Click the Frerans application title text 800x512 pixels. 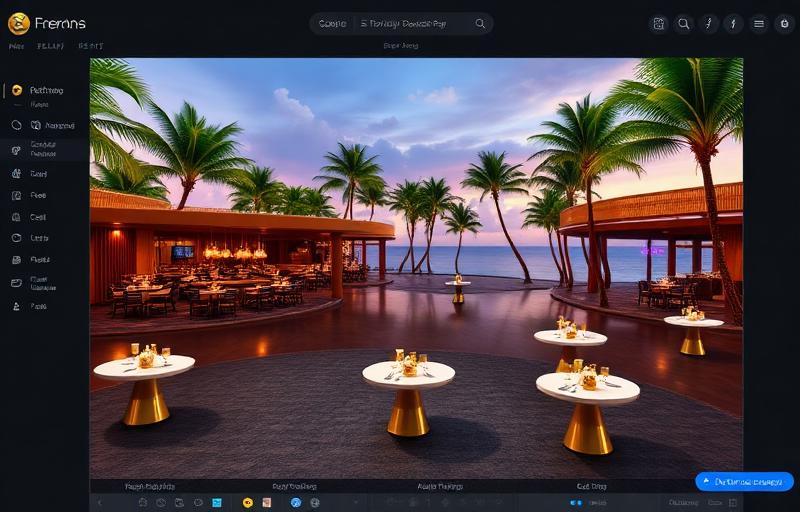tap(60, 23)
